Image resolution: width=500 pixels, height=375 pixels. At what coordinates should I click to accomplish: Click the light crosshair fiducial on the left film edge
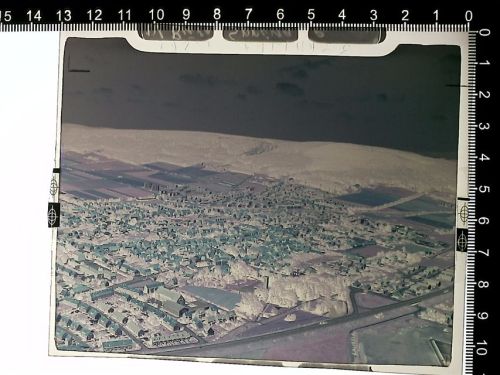[54, 187]
